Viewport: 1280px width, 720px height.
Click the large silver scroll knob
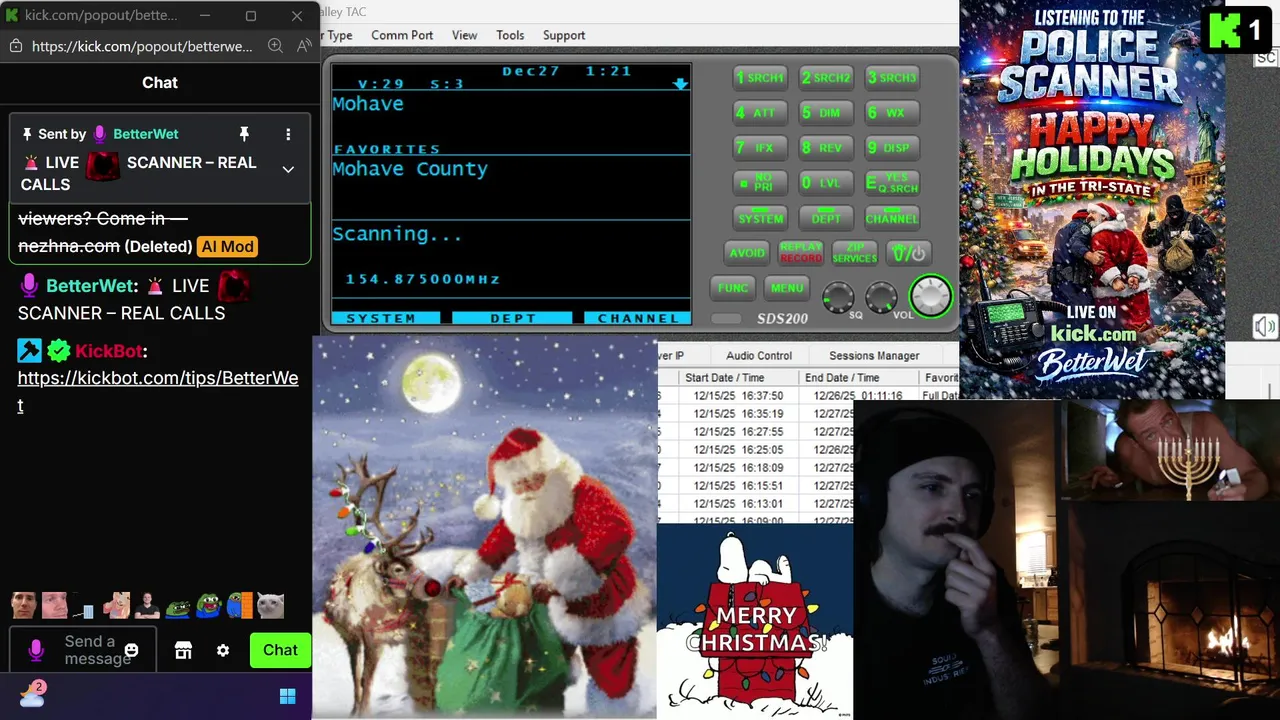click(x=931, y=295)
